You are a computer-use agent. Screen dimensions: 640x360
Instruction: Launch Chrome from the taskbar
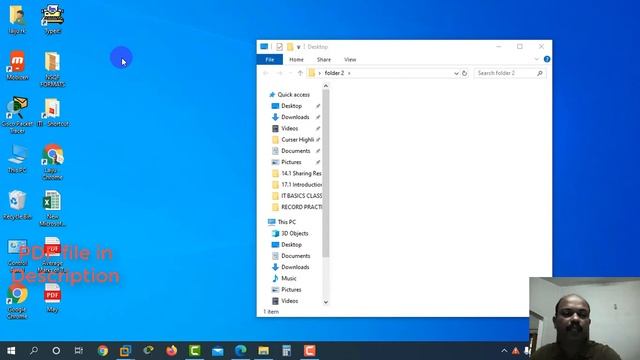[102, 351]
